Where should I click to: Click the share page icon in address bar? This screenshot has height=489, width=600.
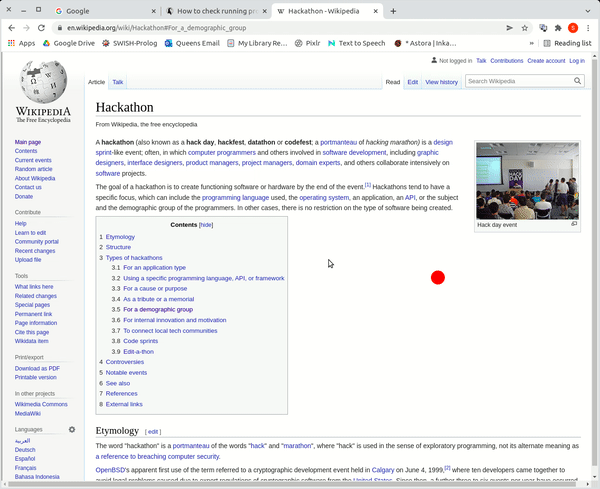pyautogui.click(x=509, y=28)
